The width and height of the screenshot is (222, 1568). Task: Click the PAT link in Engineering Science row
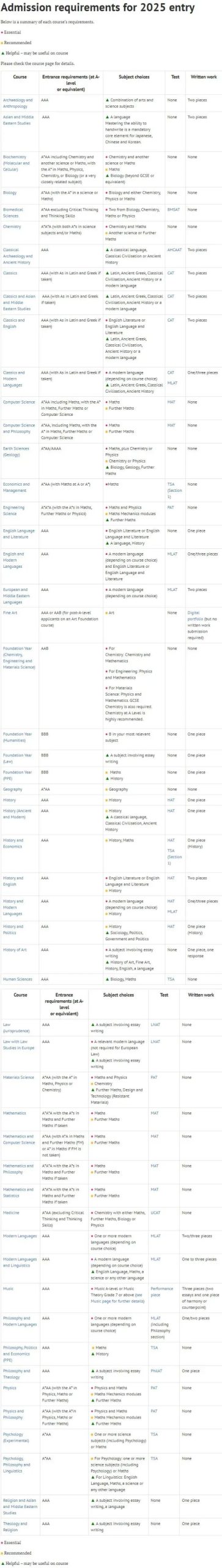171,507
